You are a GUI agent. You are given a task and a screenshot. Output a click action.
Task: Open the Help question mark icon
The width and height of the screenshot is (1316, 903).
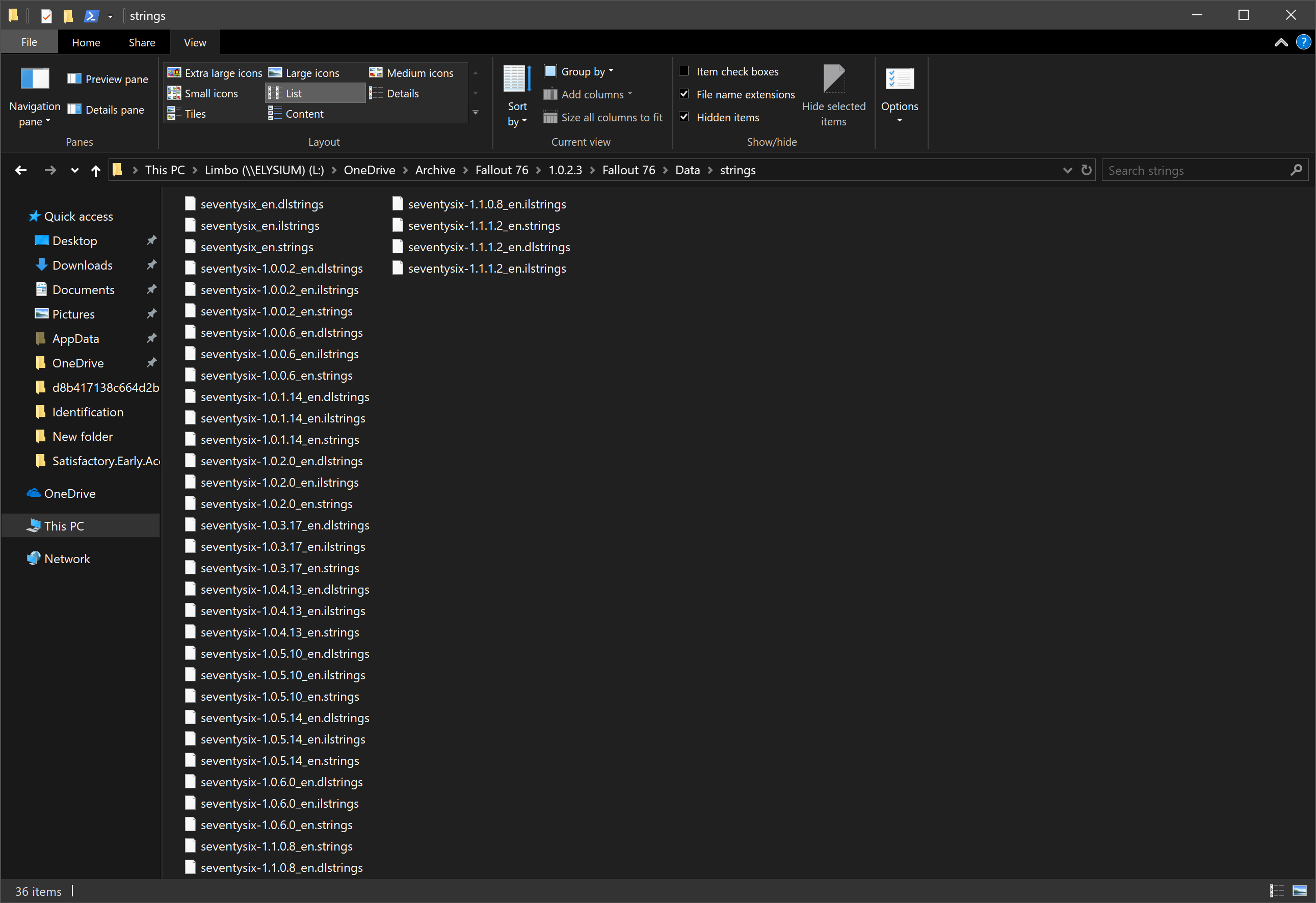coord(1303,42)
